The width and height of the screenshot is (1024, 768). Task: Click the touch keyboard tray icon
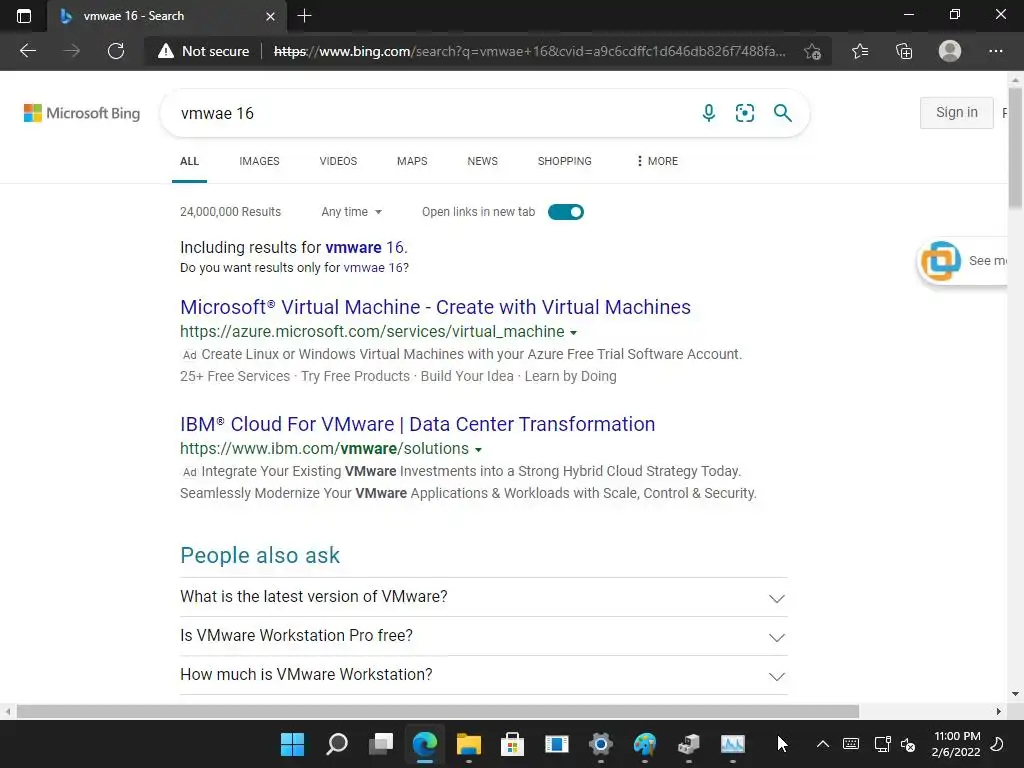pyautogui.click(x=851, y=744)
